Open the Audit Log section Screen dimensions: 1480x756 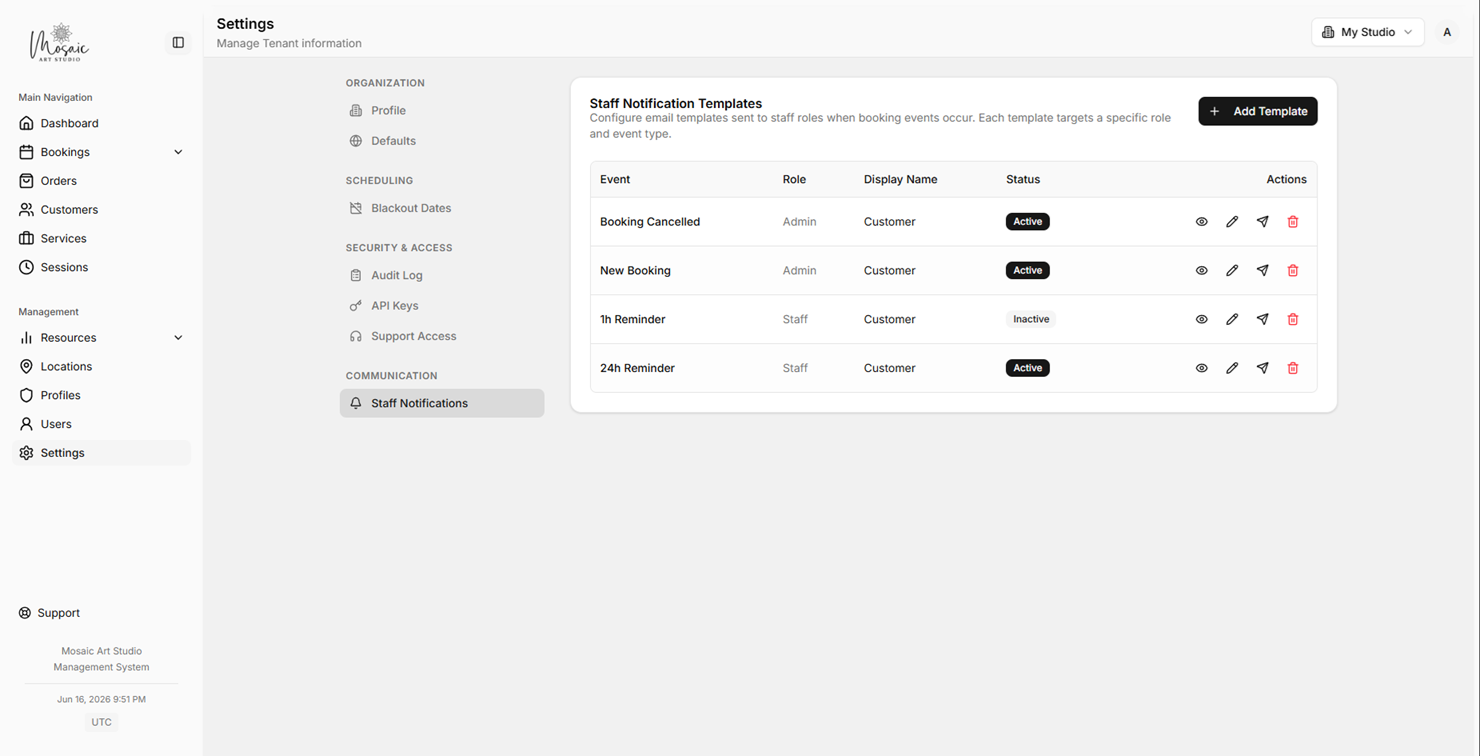(x=442, y=276)
